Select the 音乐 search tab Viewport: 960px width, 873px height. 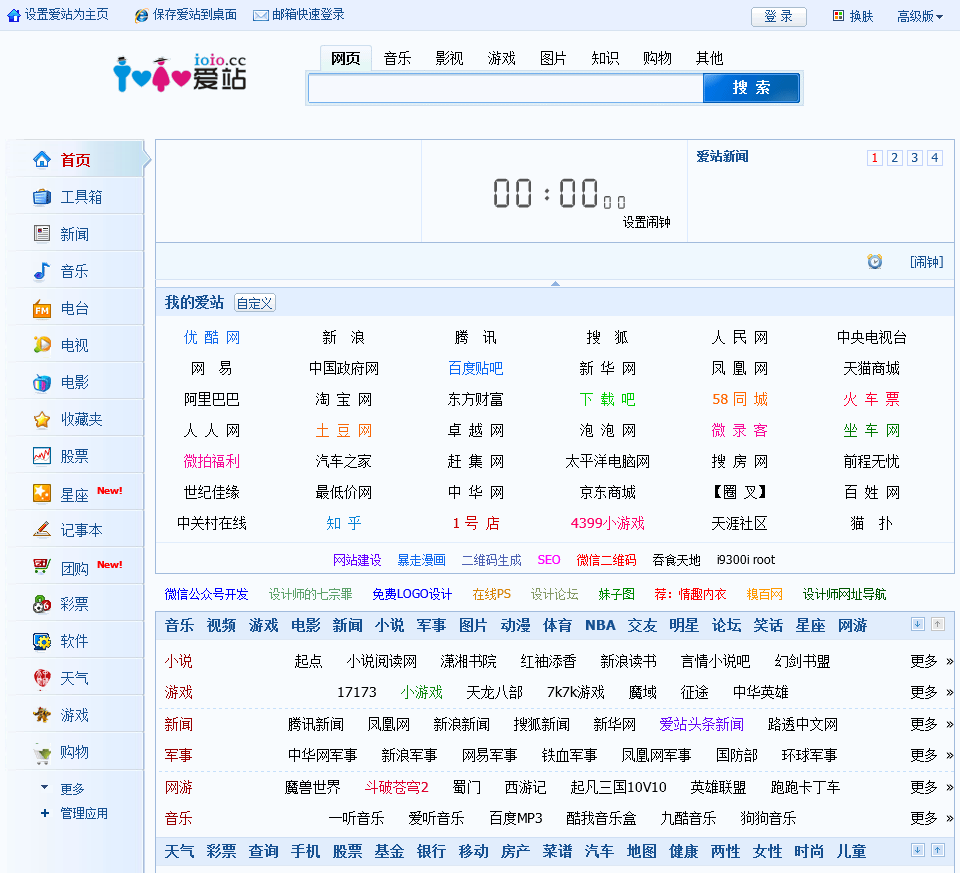coord(397,58)
